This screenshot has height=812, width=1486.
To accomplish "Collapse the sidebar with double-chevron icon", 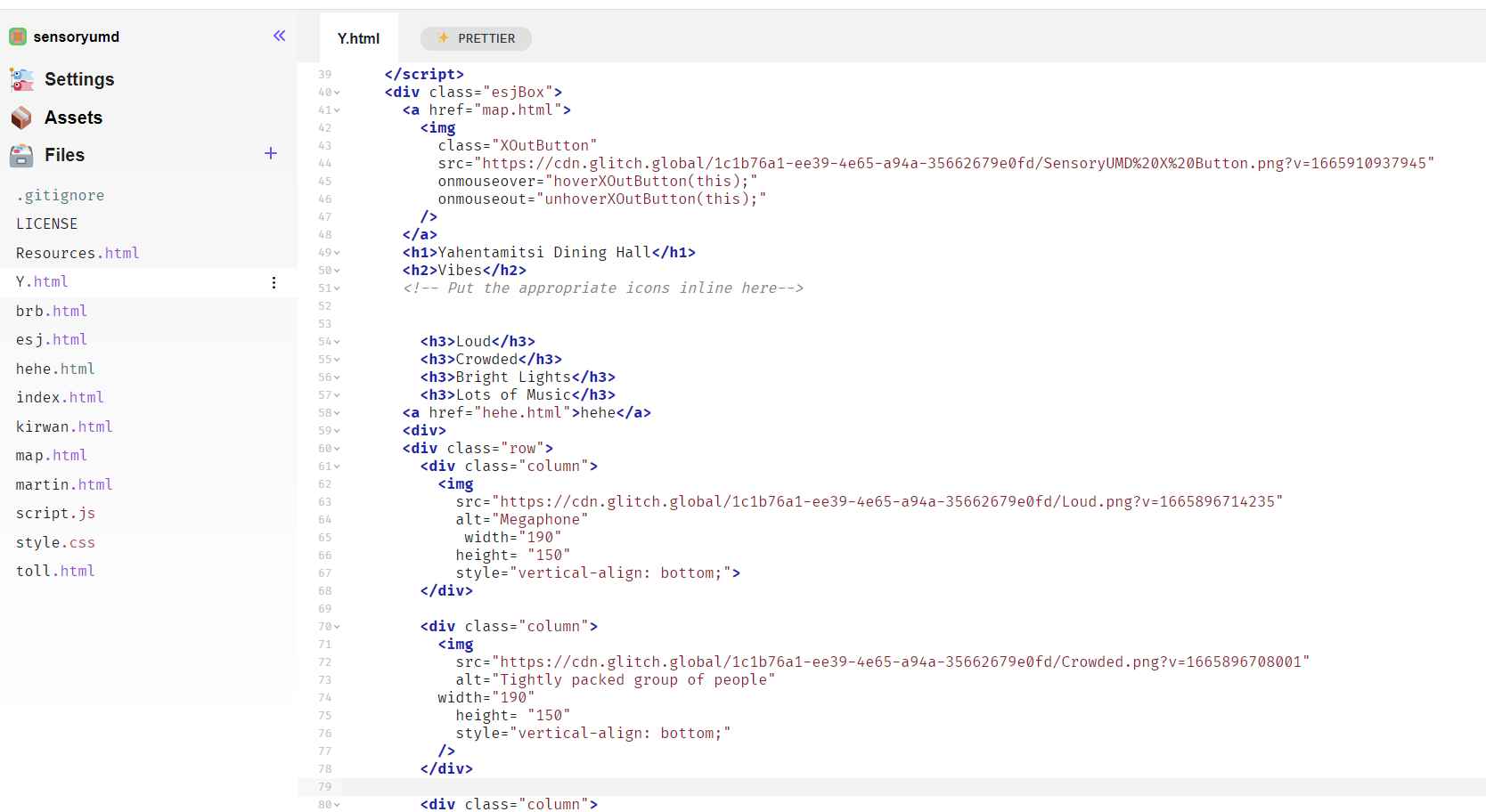I will pyautogui.click(x=279, y=36).
